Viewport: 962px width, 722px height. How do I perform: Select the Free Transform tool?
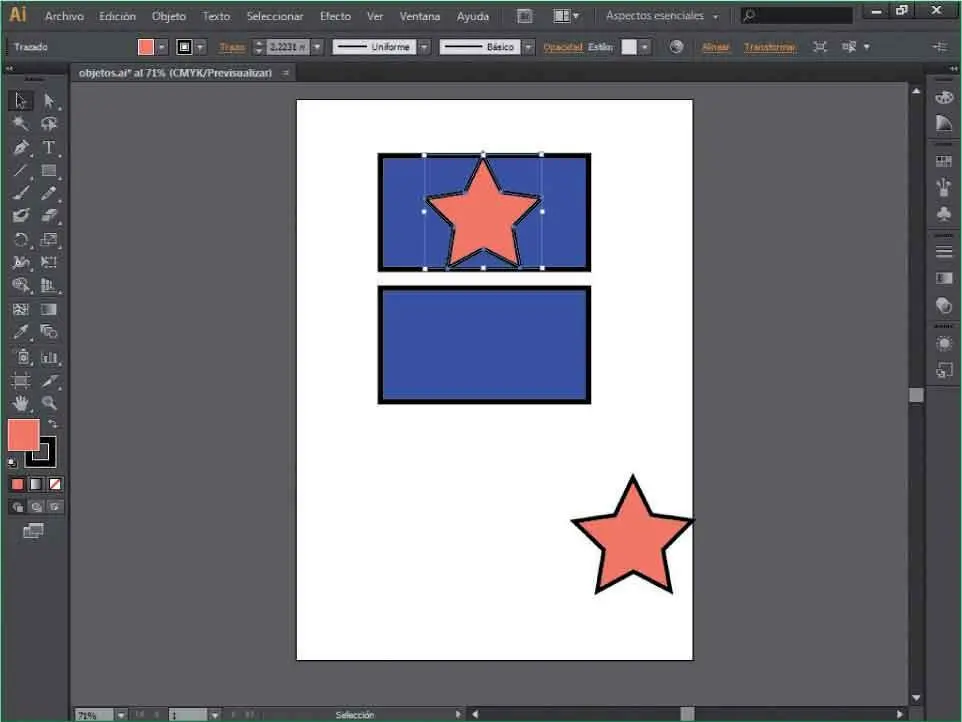pyautogui.click(x=49, y=263)
